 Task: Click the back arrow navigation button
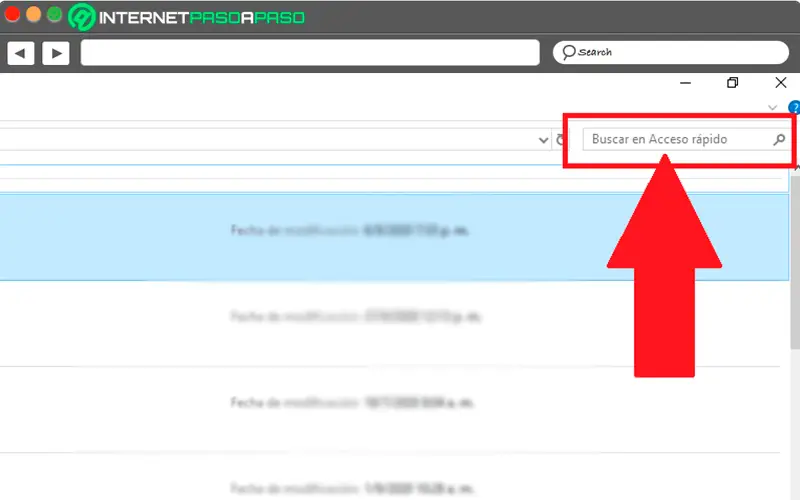21,53
